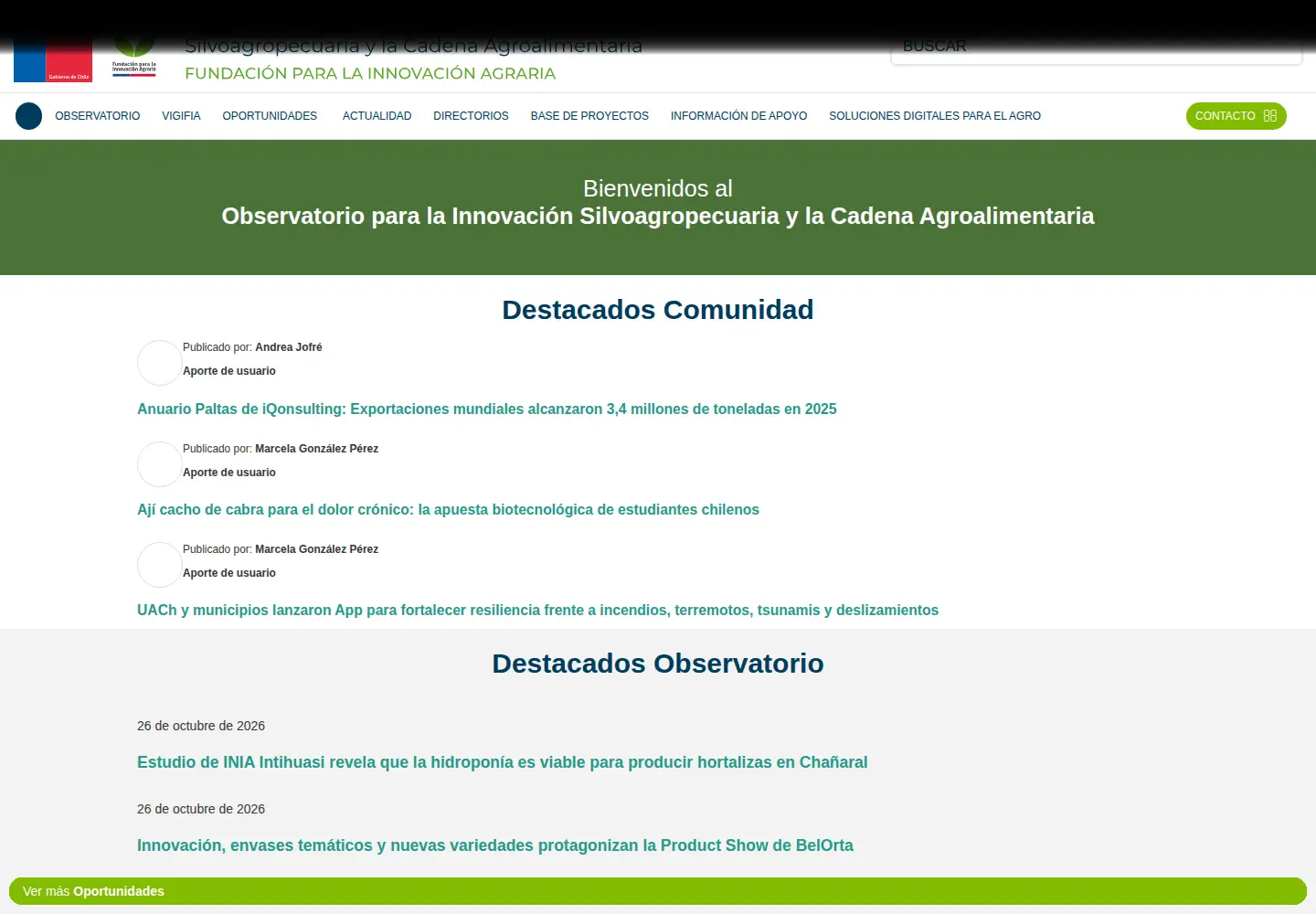Open INFORMACIÓN DE APOYO menu

[738, 116]
